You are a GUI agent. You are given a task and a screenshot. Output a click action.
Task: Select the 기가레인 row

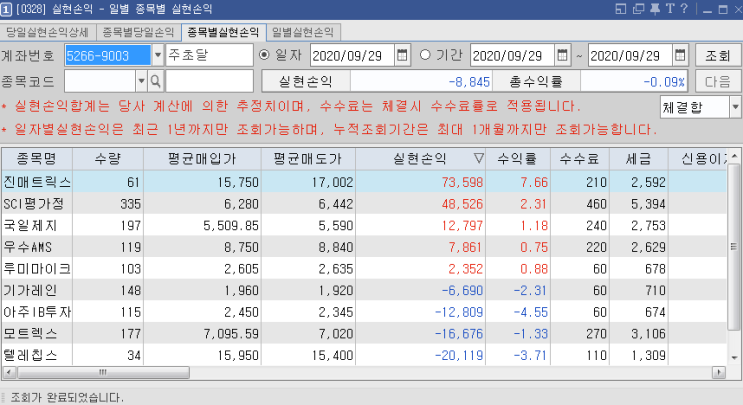point(364,290)
